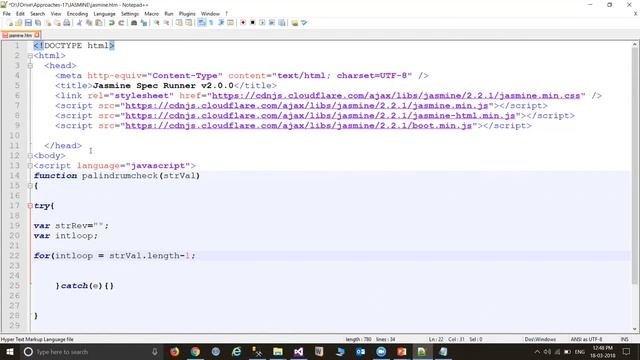Collapse the script fold on line 13
640x360 pixels.
click(30, 166)
